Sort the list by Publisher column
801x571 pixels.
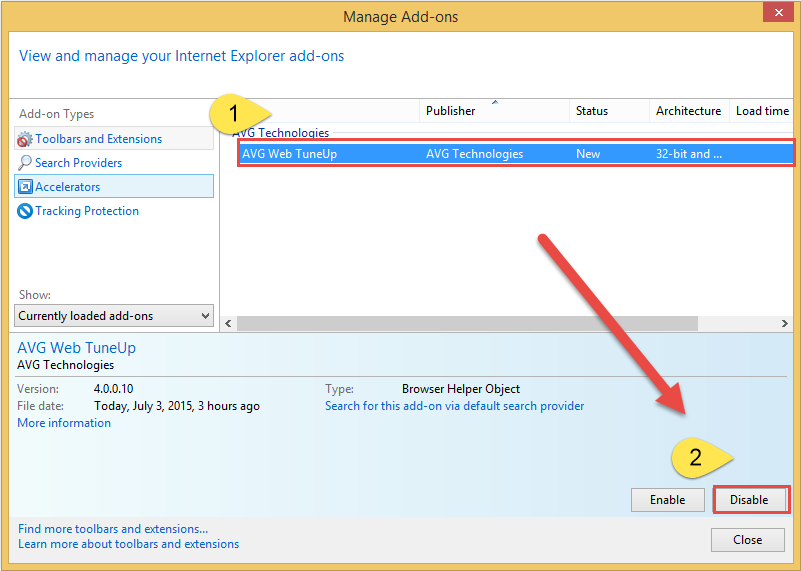[x=494, y=111]
